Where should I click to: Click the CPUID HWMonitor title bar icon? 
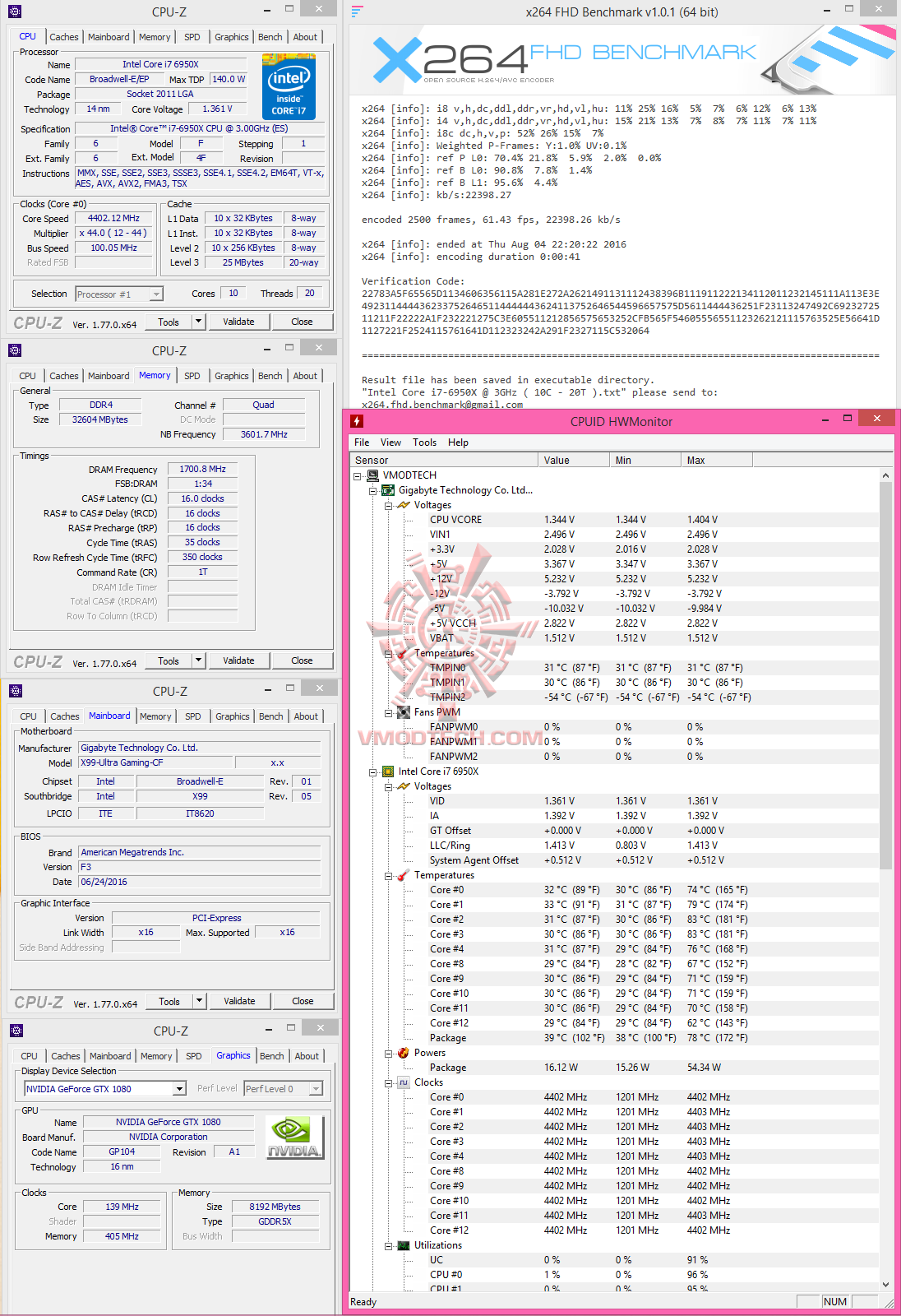357,421
